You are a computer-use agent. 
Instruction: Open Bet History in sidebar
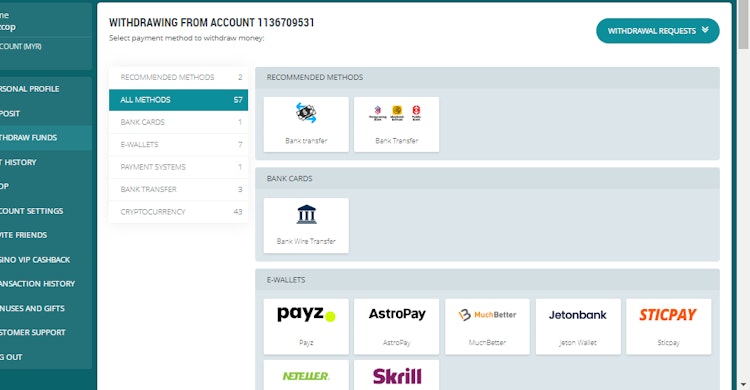(x=46, y=162)
